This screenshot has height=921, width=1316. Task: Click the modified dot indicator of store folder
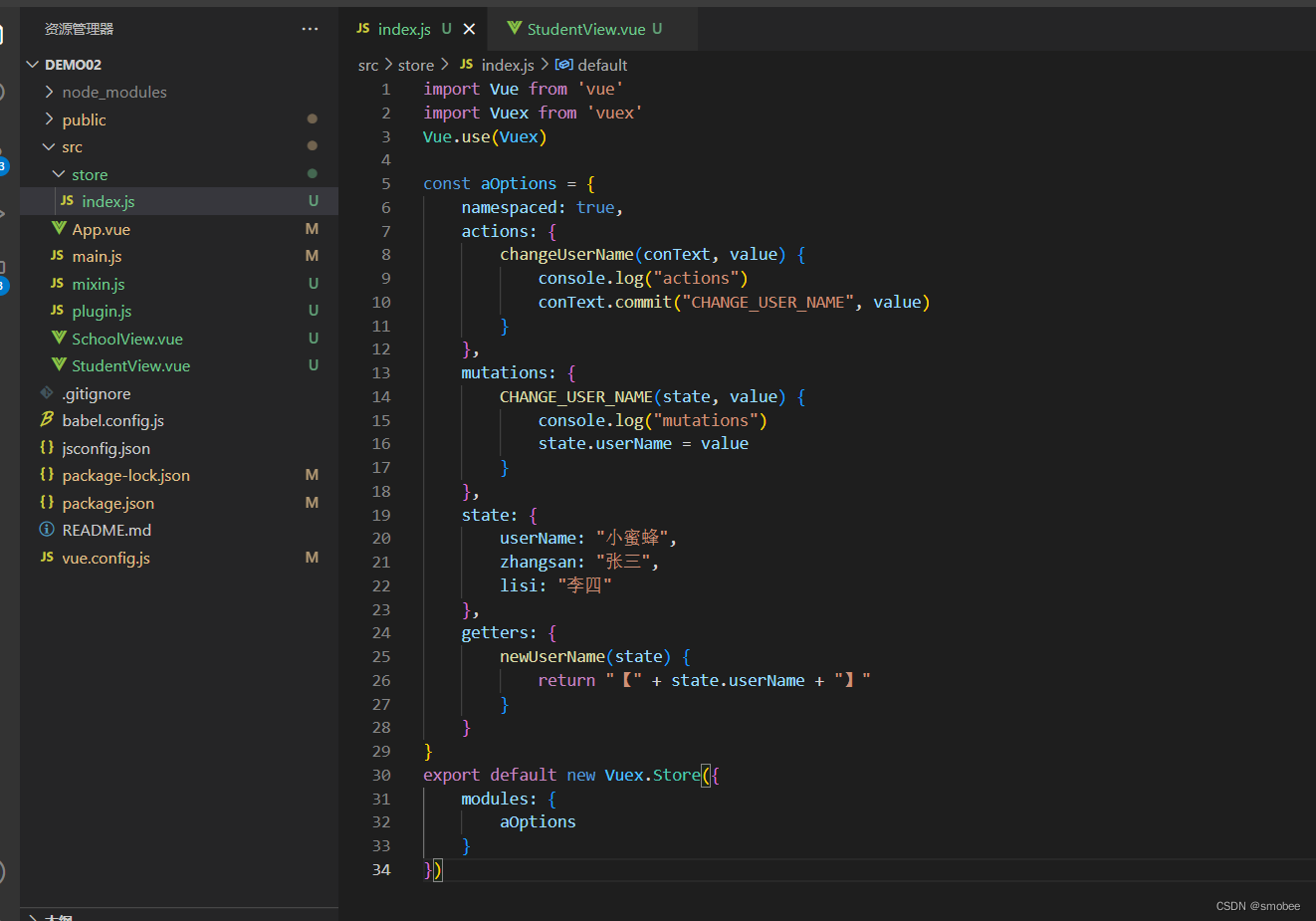313,173
